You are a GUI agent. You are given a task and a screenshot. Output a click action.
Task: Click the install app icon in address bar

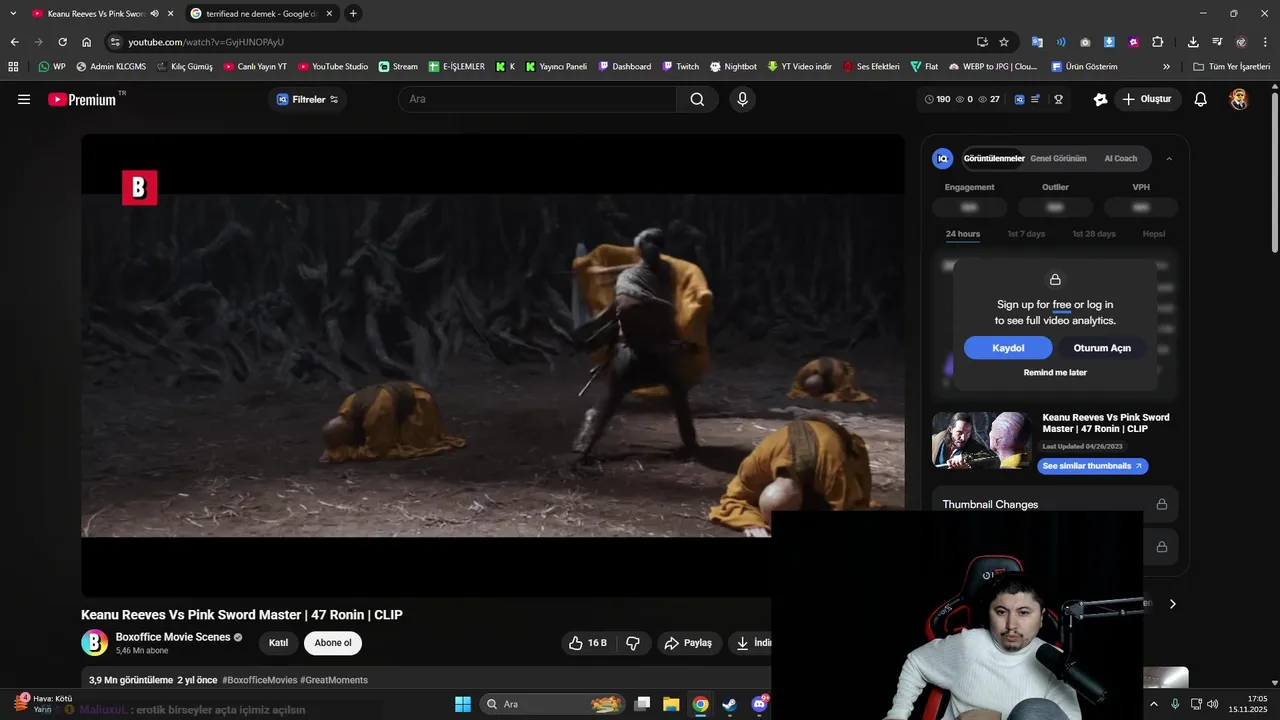coord(982,42)
